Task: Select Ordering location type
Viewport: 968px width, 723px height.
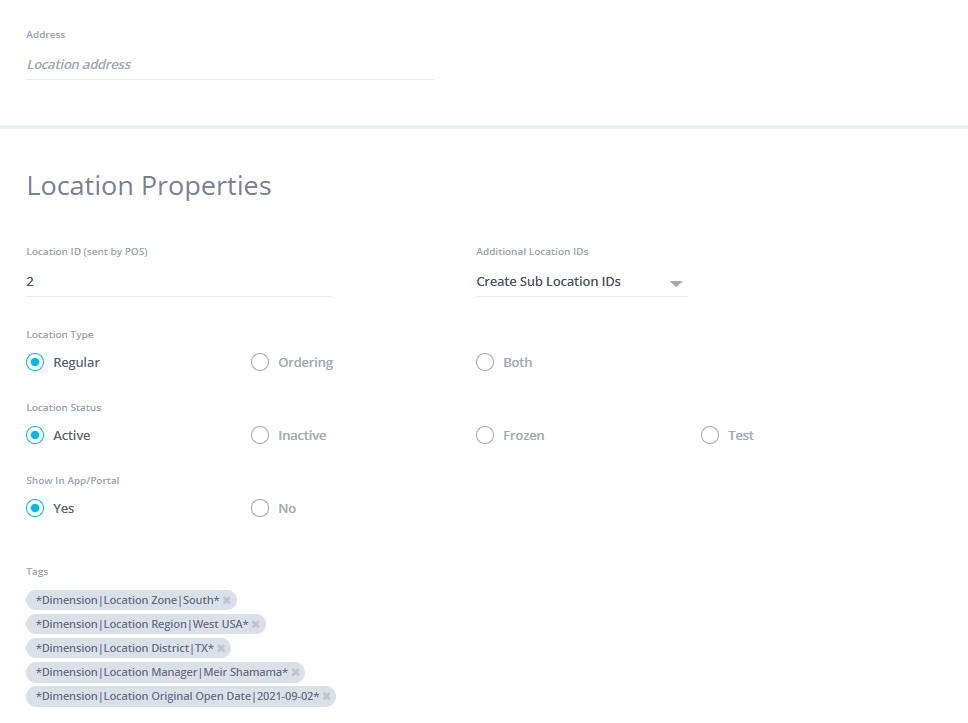Action: click(260, 362)
